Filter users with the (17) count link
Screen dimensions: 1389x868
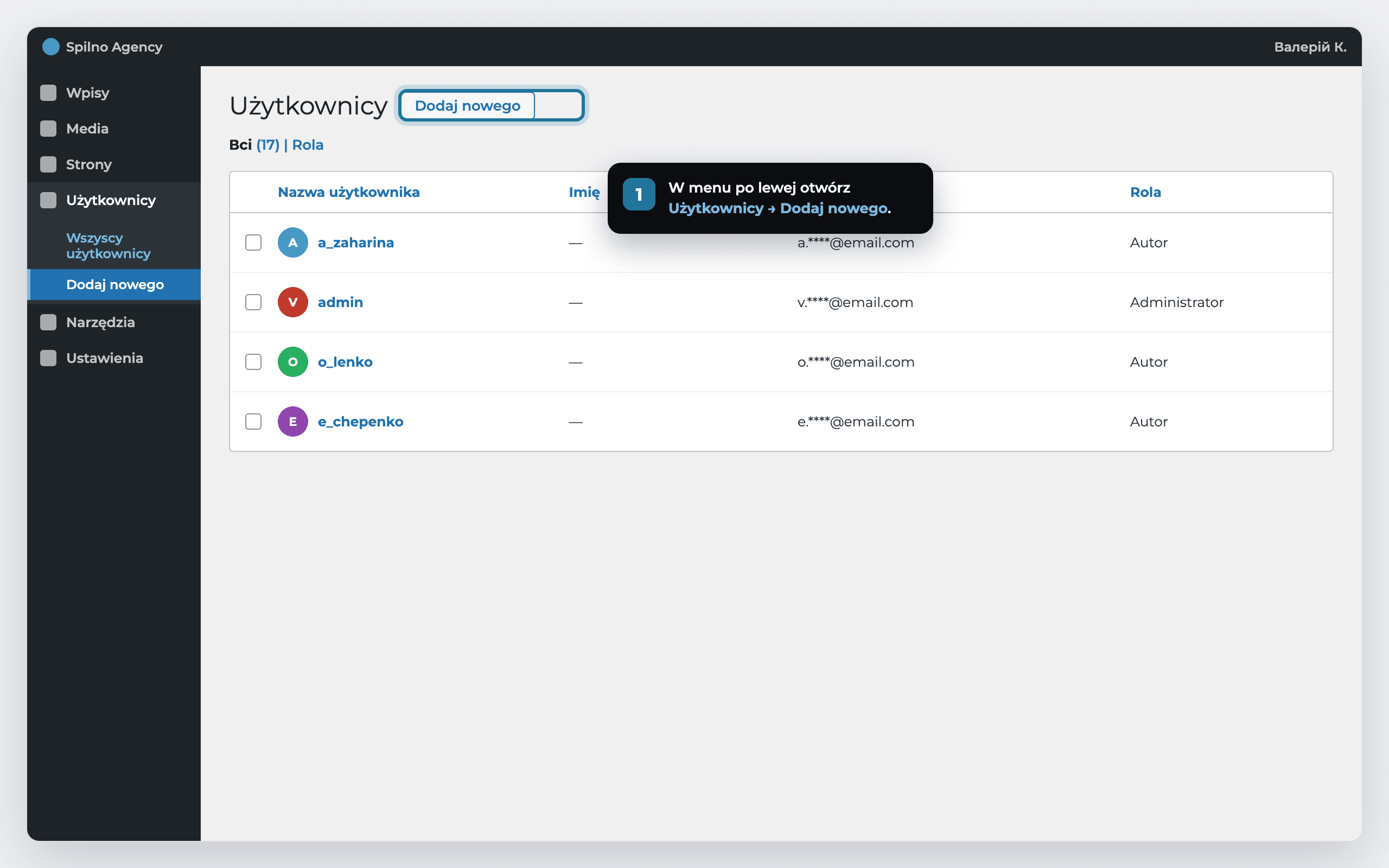click(267, 145)
